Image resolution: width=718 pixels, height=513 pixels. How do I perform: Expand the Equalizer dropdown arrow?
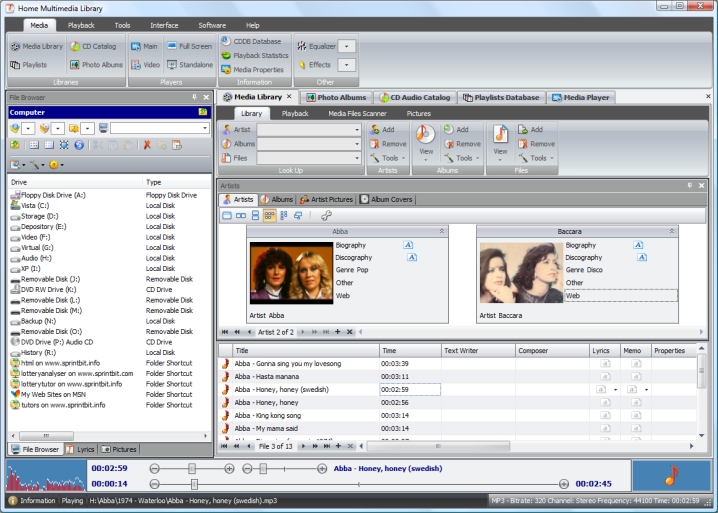point(346,46)
